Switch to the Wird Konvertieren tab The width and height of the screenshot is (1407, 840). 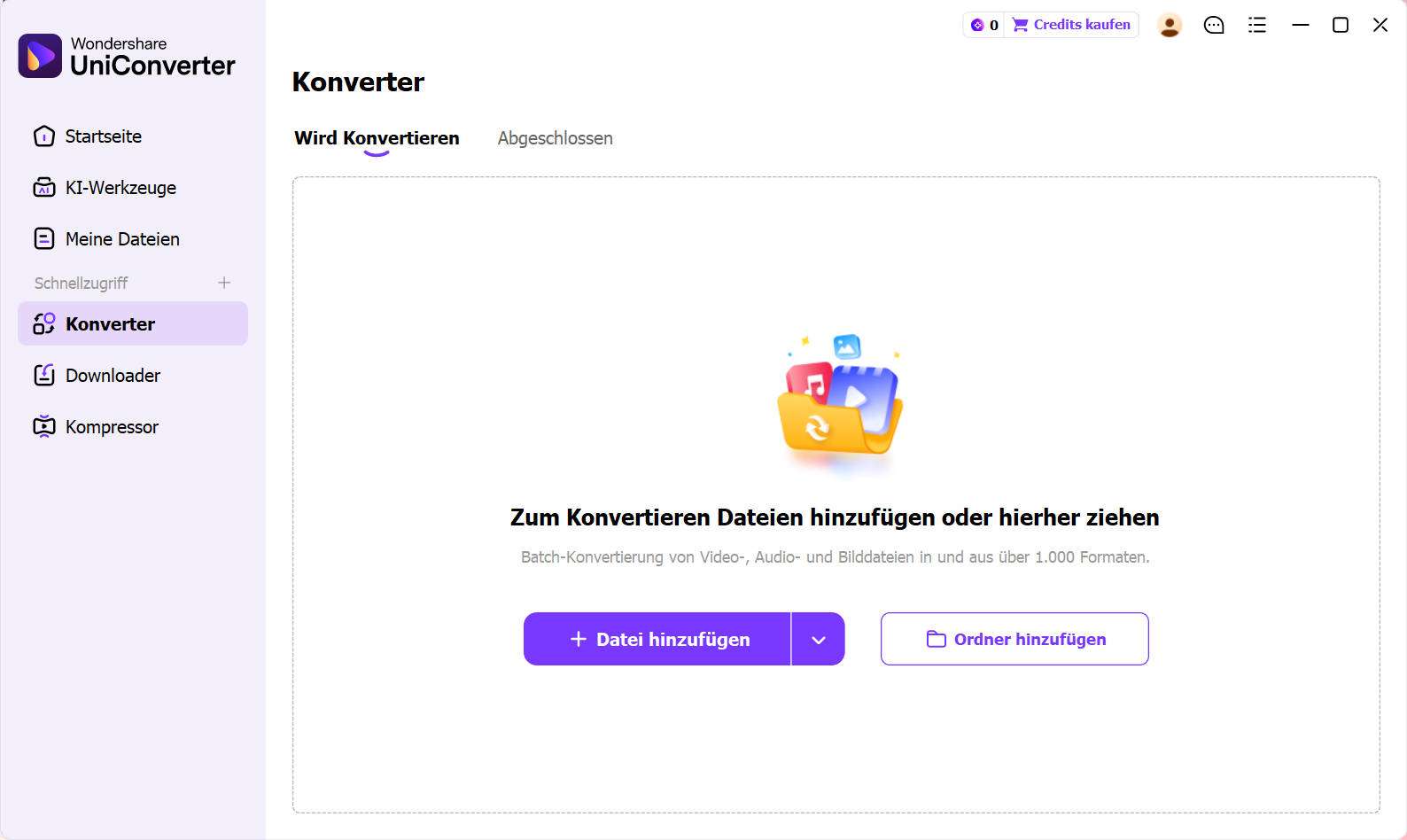[x=377, y=138]
